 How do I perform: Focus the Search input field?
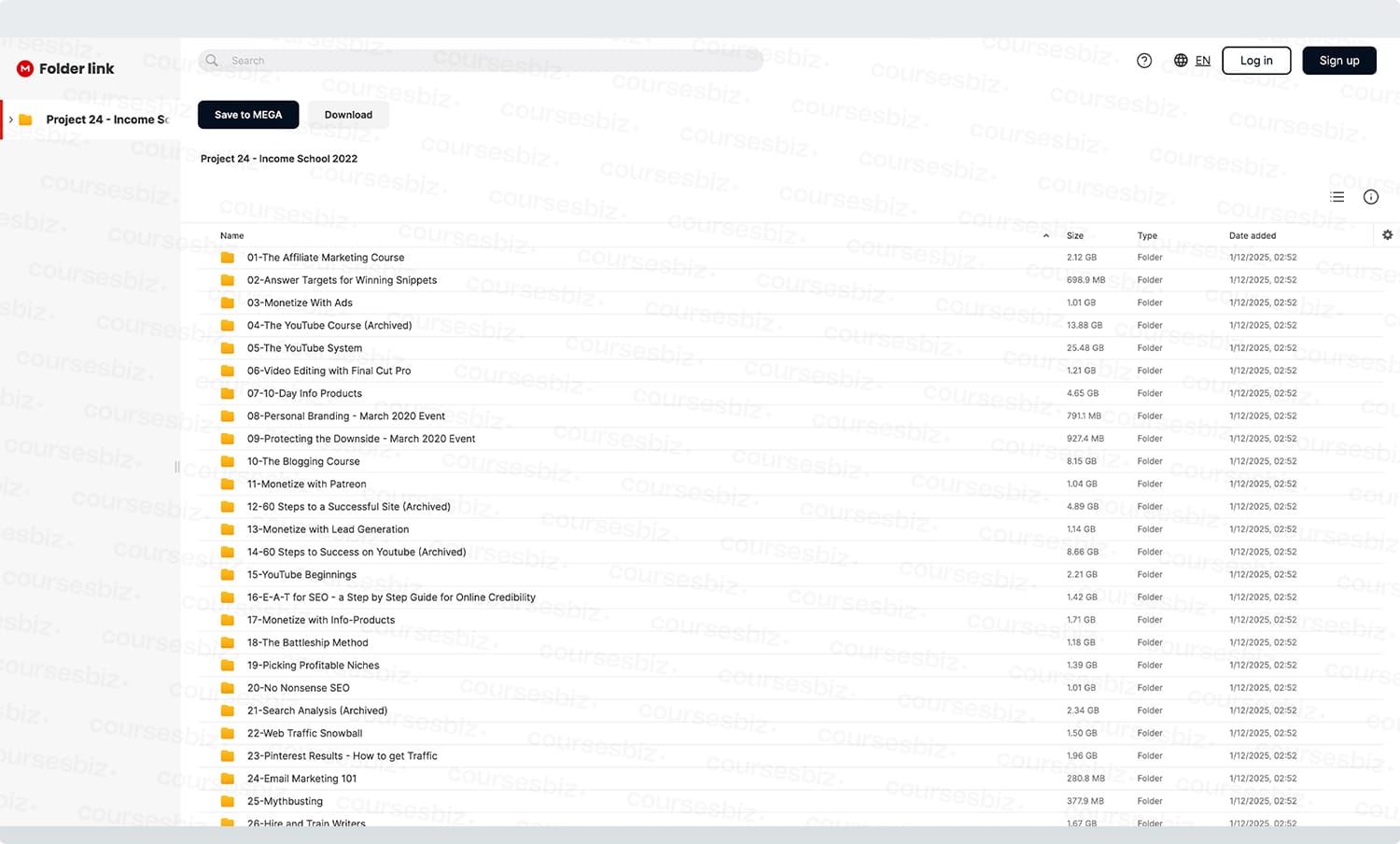click(481, 61)
